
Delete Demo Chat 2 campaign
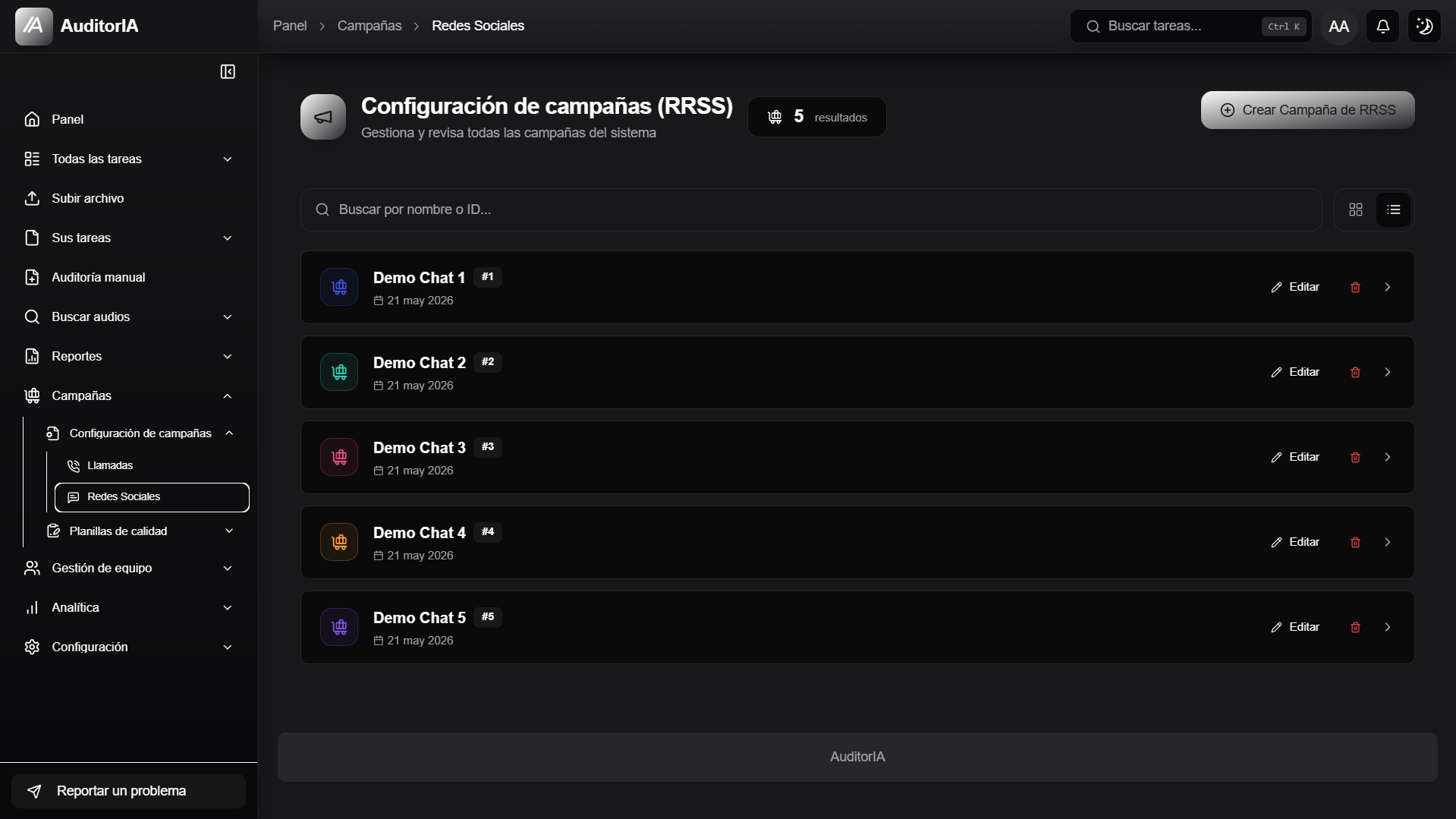tap(1355, 372)
